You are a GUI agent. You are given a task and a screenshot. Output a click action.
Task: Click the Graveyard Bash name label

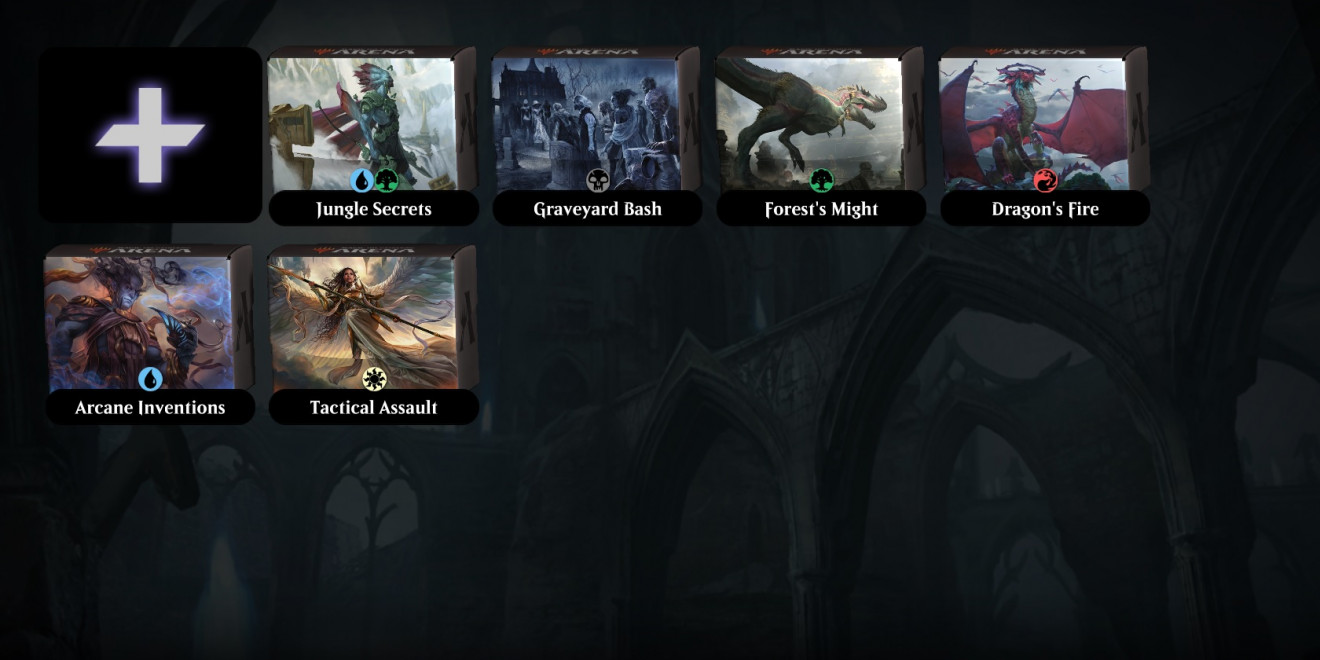click(x=598, y=209)
